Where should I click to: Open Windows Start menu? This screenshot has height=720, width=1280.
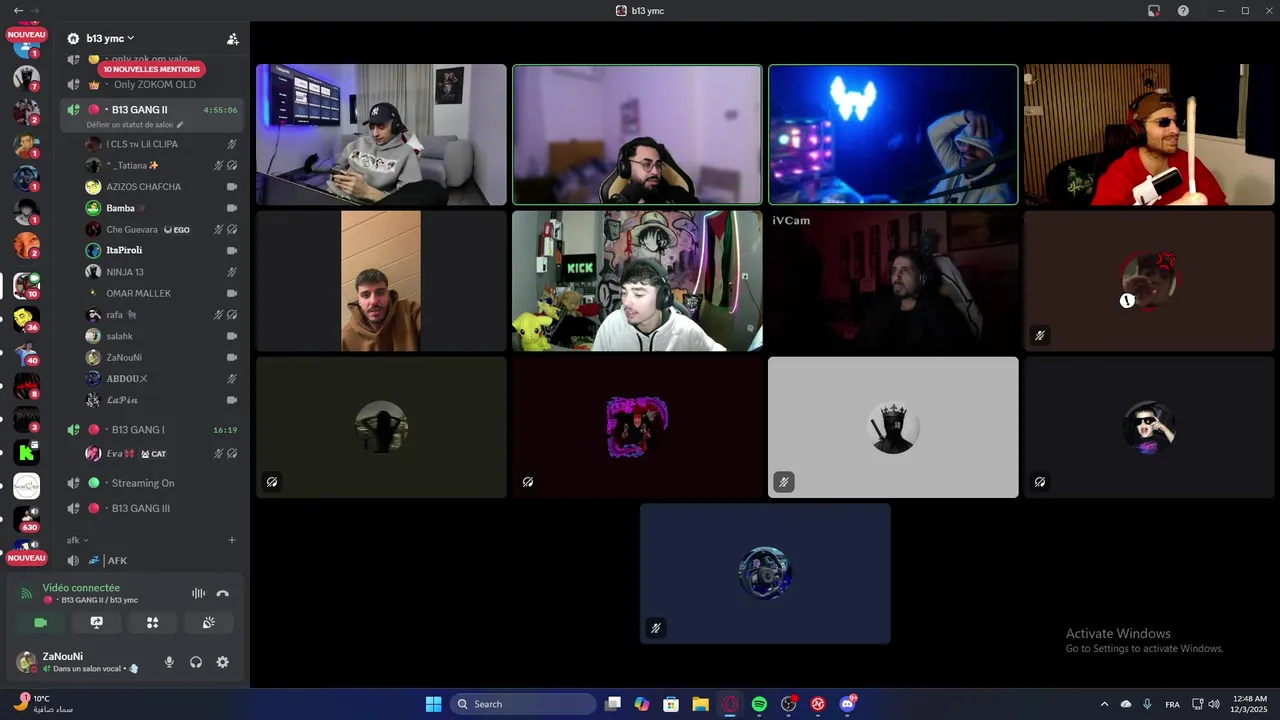[433, 704]
